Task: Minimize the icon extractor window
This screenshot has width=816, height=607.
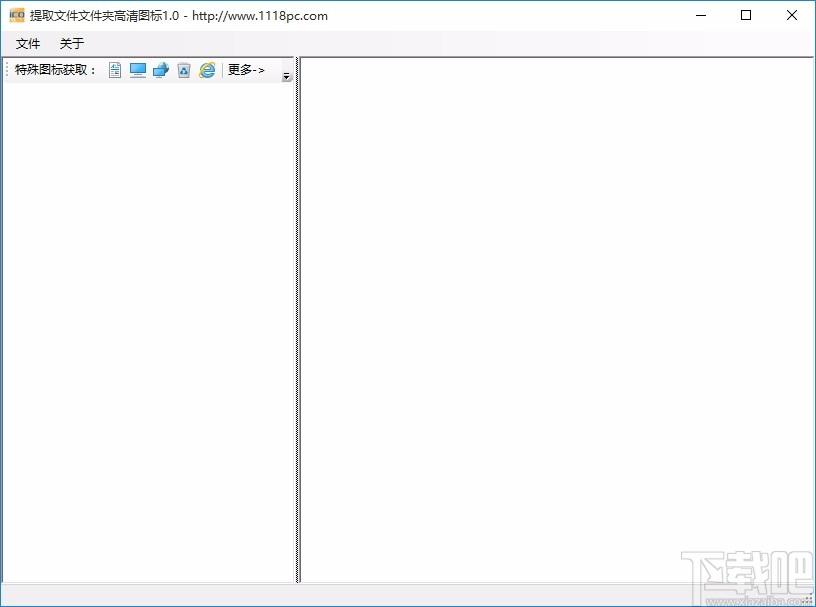Action: pos(701,15)
